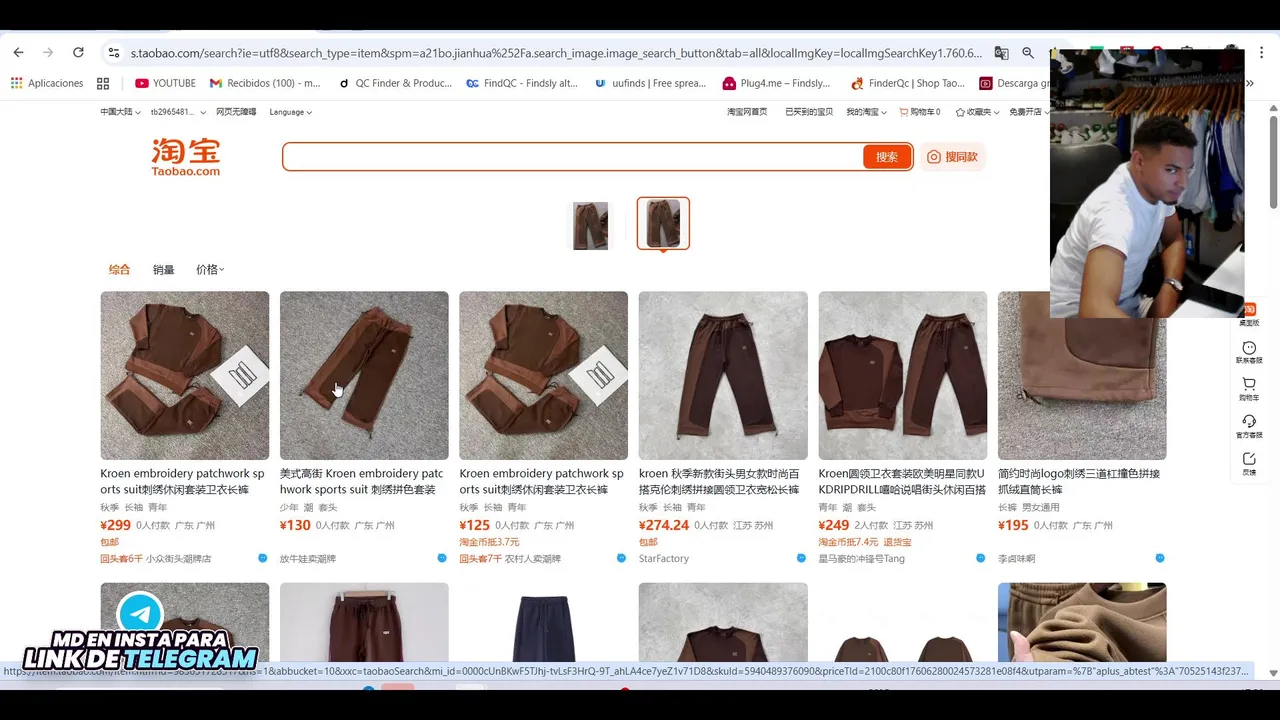Chat icon beside 农村人卖潮牌 shop
The image size is (1280, 720).
[x=621, y=558]
